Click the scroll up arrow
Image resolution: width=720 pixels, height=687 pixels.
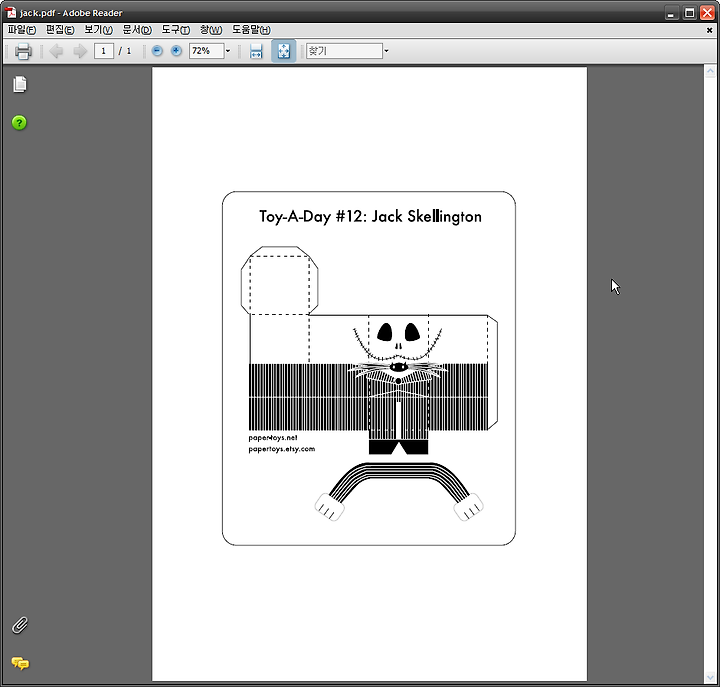click(710, 71)
